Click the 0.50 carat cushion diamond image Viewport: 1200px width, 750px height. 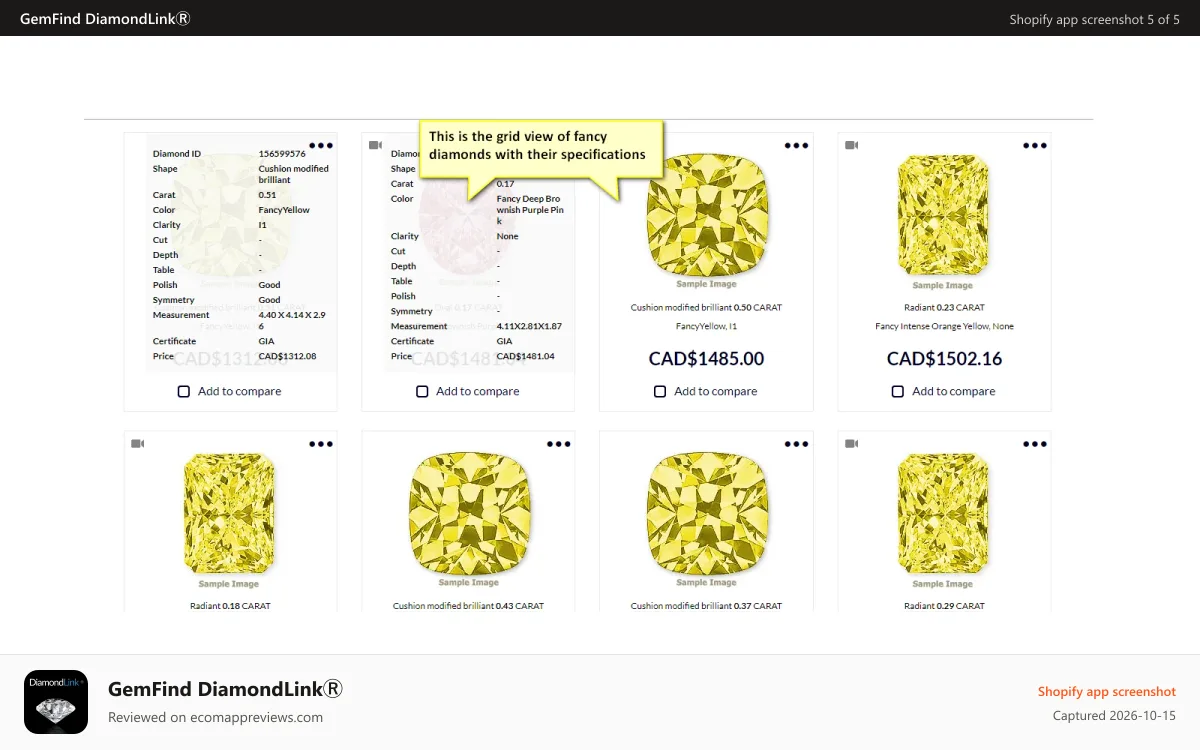point(706,215)
